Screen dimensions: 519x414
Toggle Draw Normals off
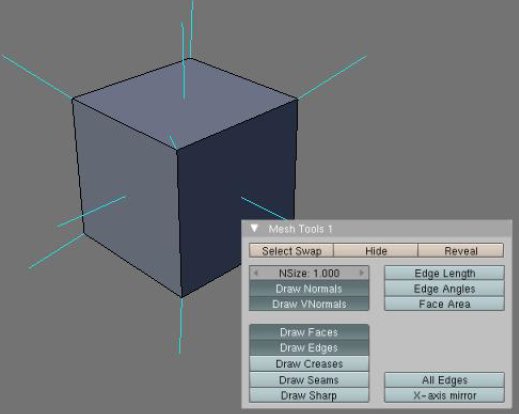[309, 288]
